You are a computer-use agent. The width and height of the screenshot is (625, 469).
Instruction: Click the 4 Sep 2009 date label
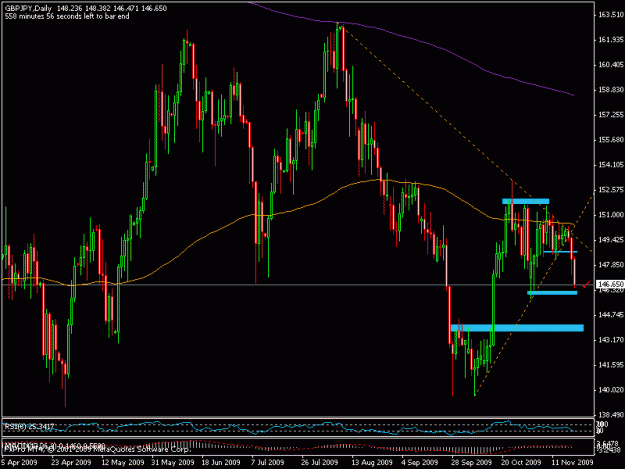pyautogui.click(x=420, y=463)
